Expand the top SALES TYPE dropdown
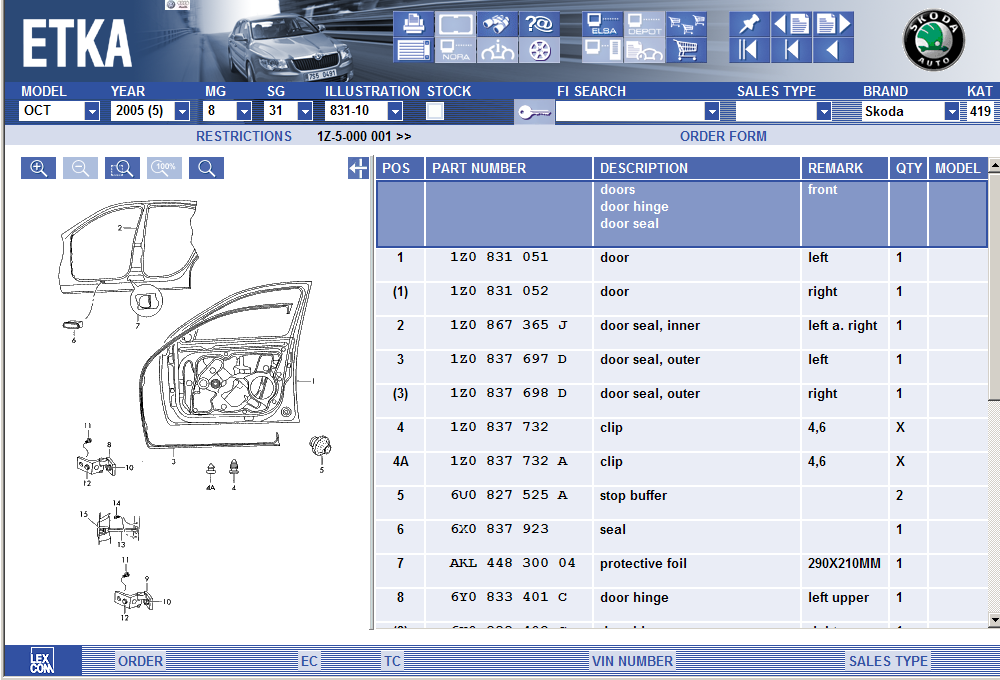The image size is (1000, 680). [x=824, y=112]
